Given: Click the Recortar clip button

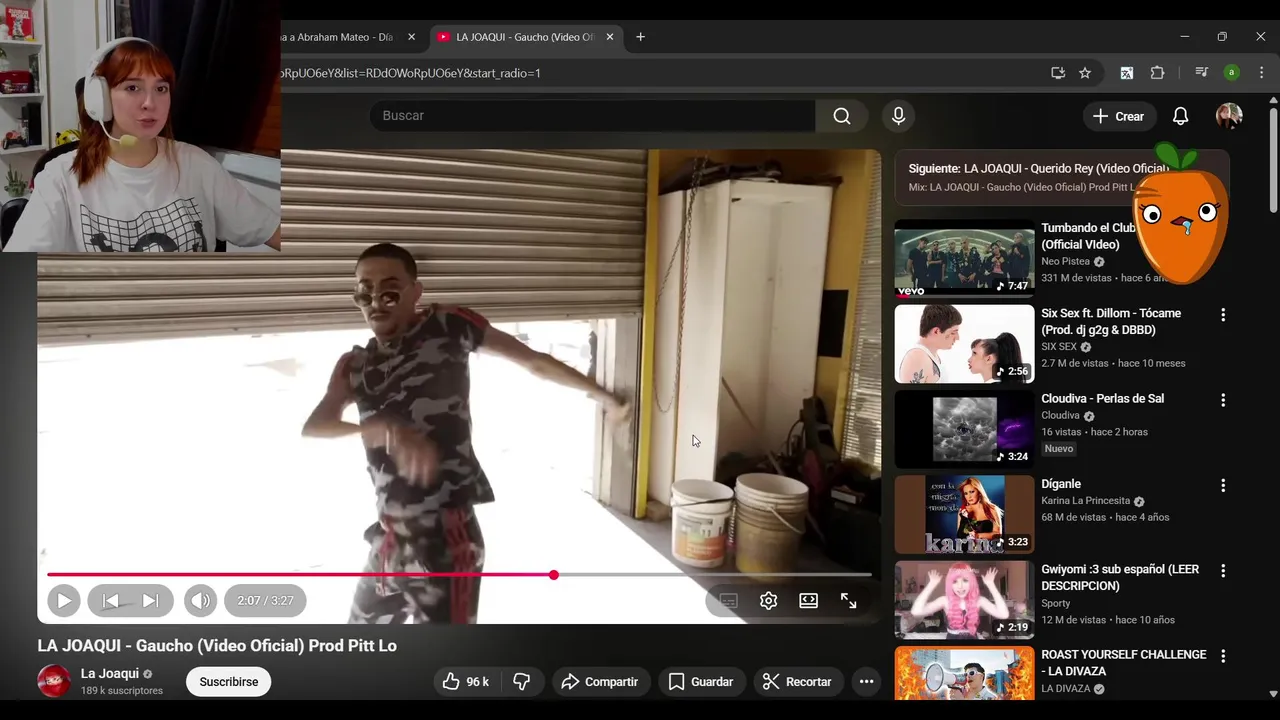Looking at the screenshot, I should 797,682.
